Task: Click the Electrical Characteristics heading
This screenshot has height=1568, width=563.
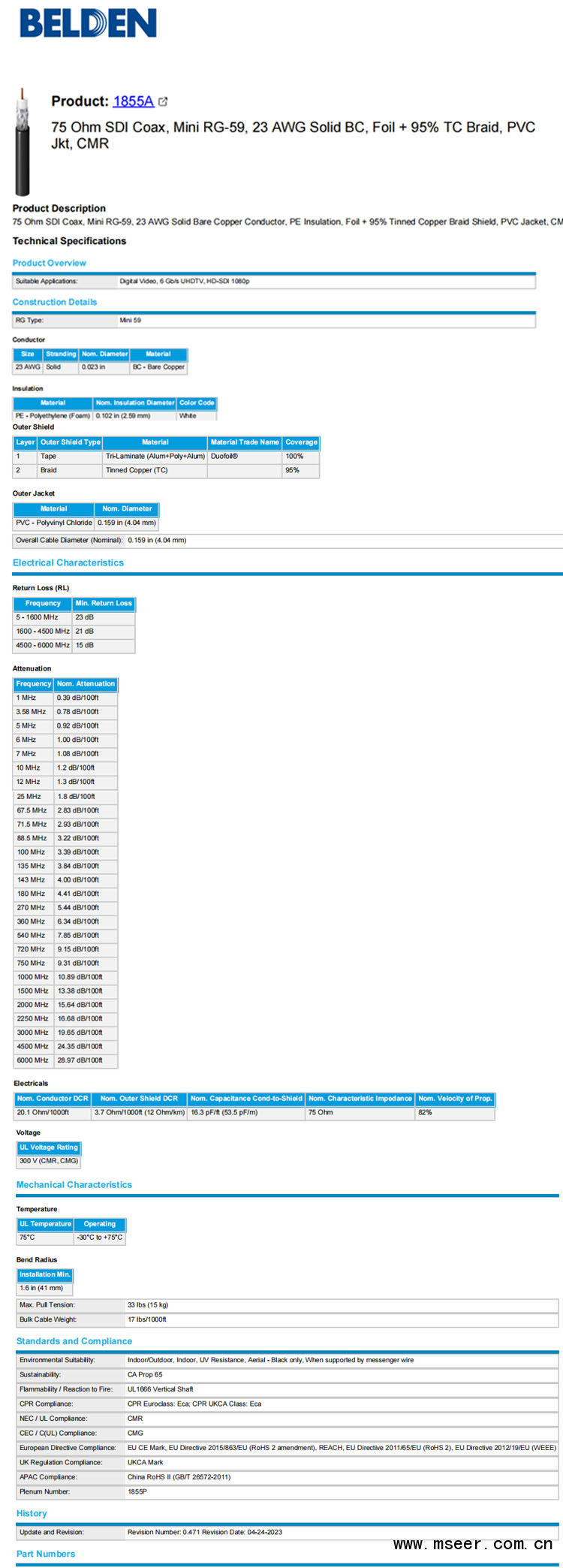Action: [68, 562]
